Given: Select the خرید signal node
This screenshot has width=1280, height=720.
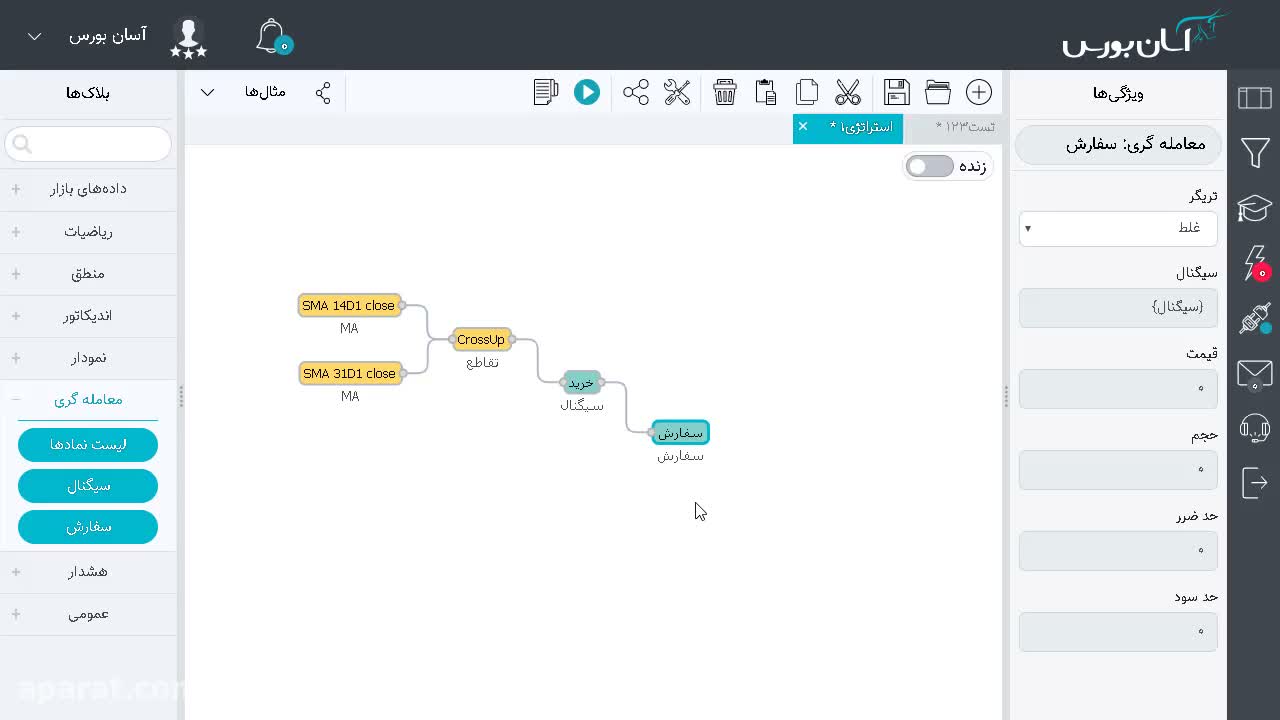Looking at the screenshot, I should [x=581, y=382].
